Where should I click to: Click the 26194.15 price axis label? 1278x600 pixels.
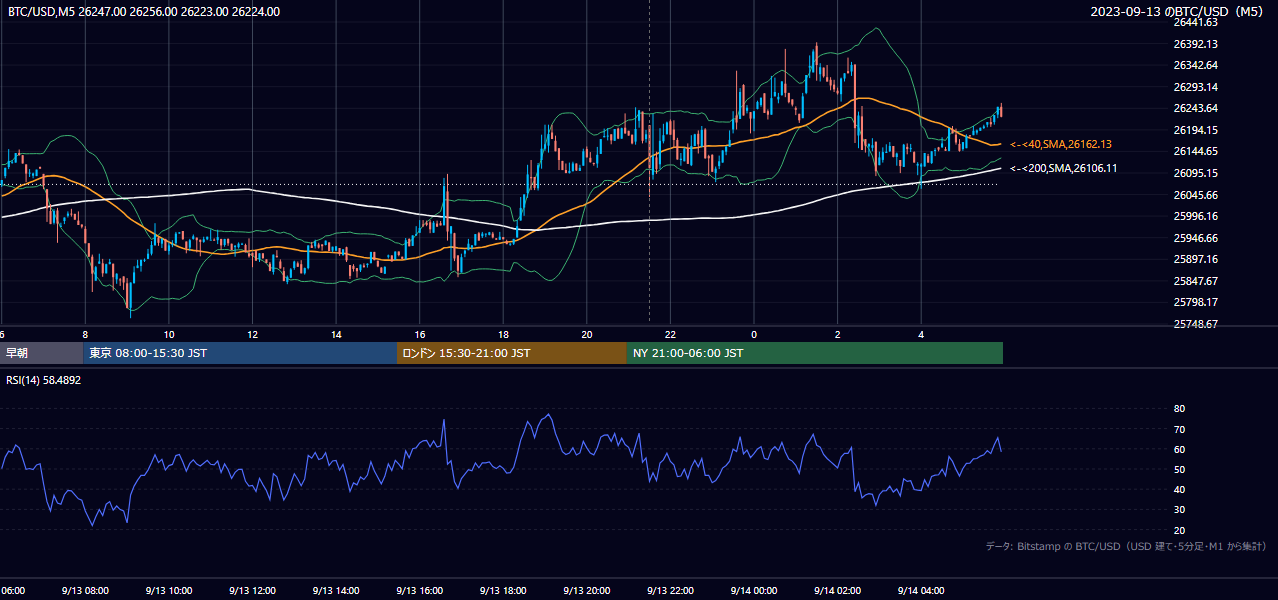click(x=1195, y=130)
